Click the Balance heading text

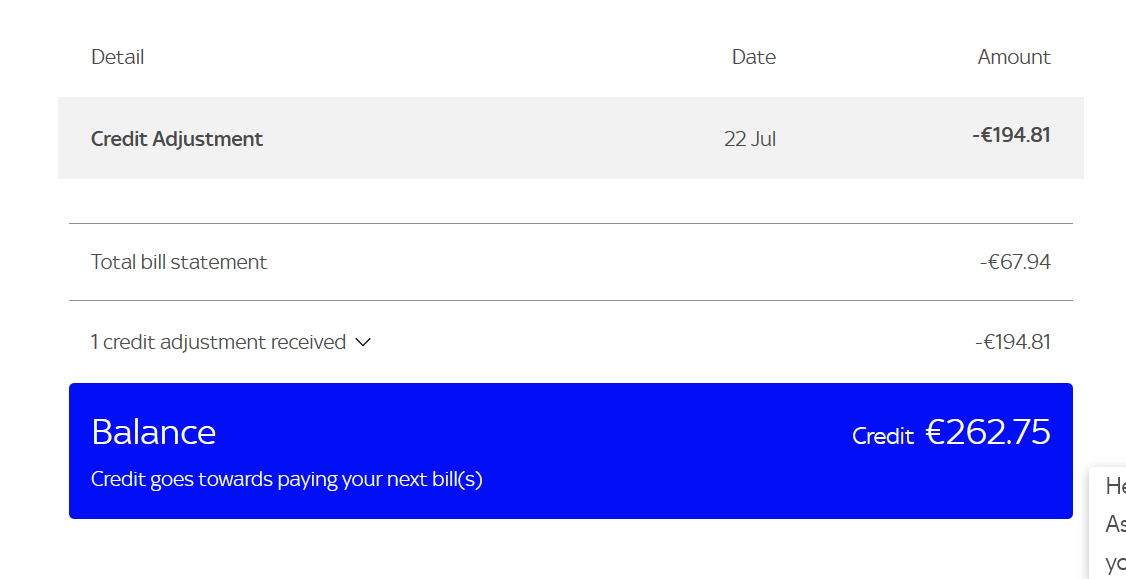tap(154, 432)
